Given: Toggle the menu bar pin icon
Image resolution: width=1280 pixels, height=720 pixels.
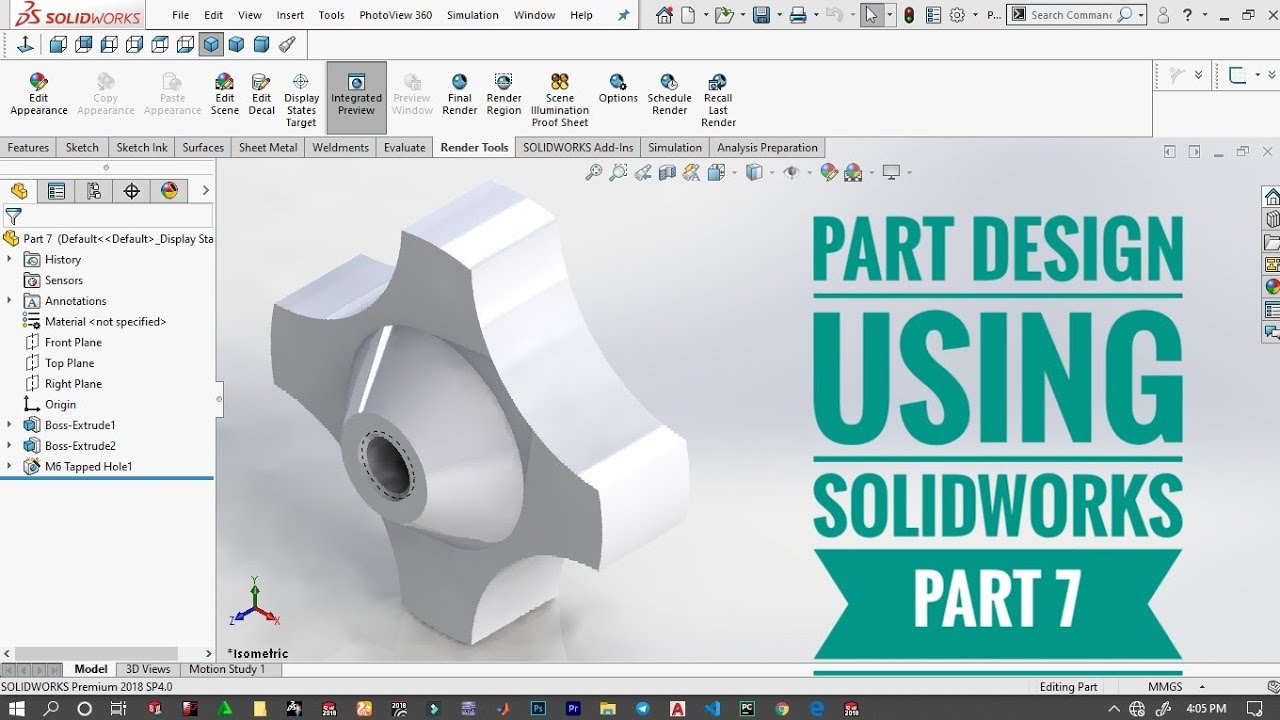Looking at the screenshot, I should (624, 15).
